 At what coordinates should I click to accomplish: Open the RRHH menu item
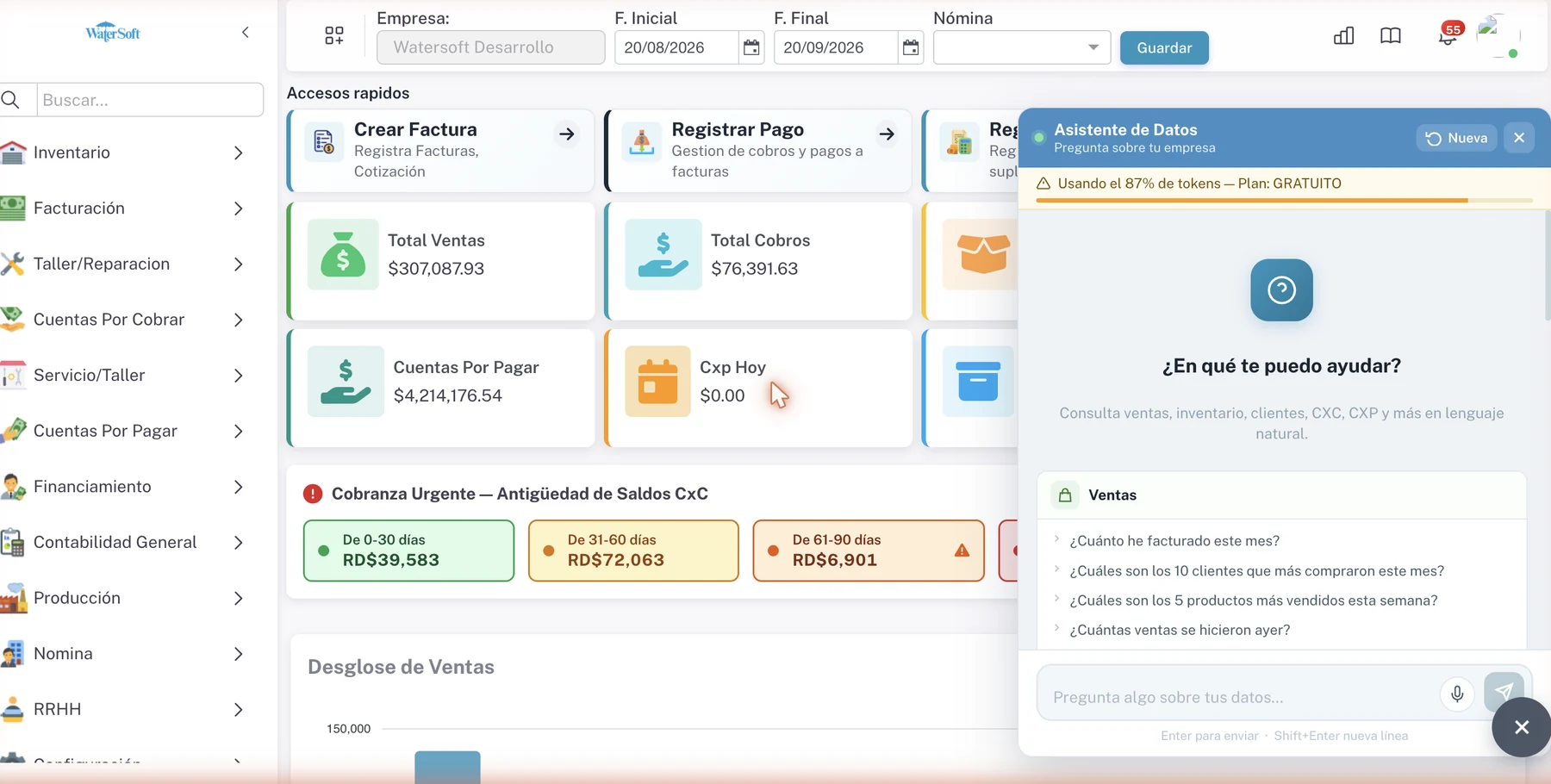tap(125, 709)
